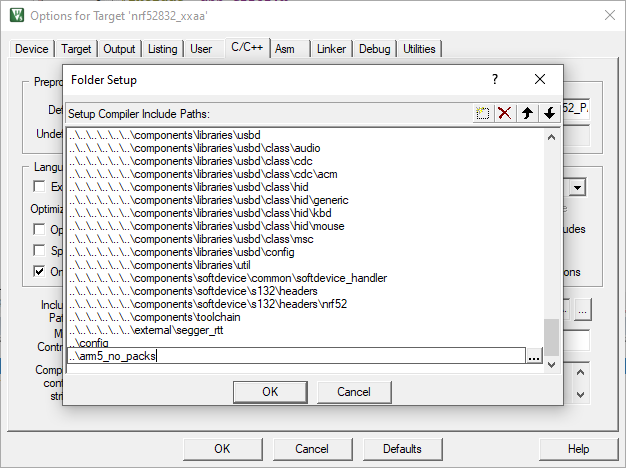Screen dimensions: 626x468
Task: Add a new include path entry
Action: pyautogui.click(x=483, y=113)
